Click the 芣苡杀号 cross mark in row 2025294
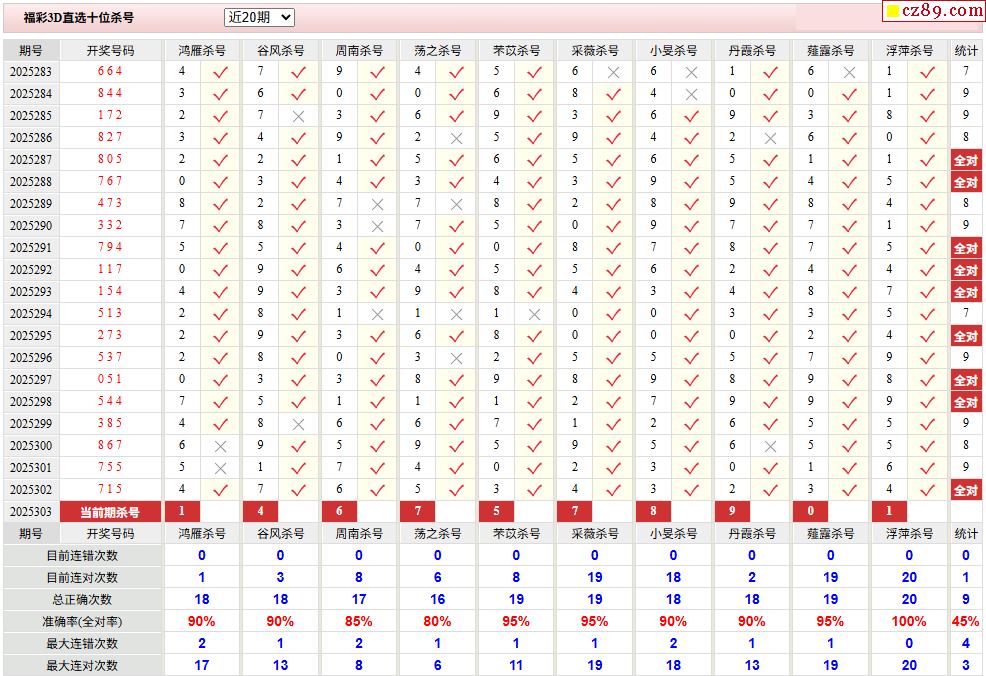 534,314
